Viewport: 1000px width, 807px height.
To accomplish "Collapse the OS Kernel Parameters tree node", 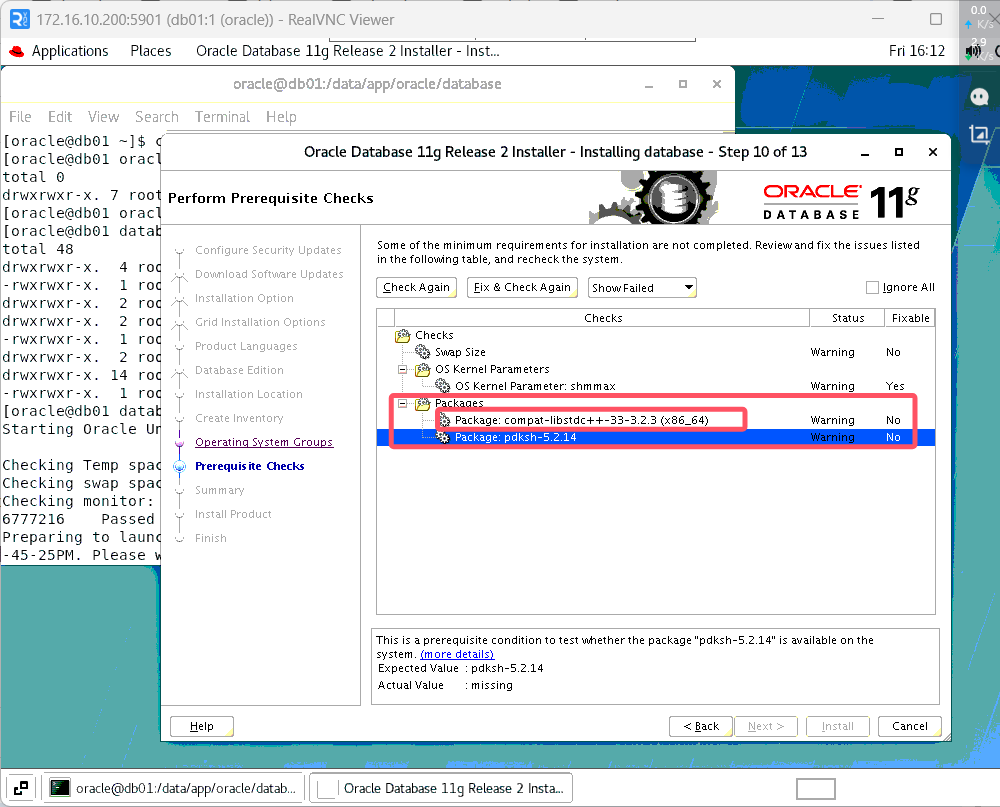I will click(402, 369).
